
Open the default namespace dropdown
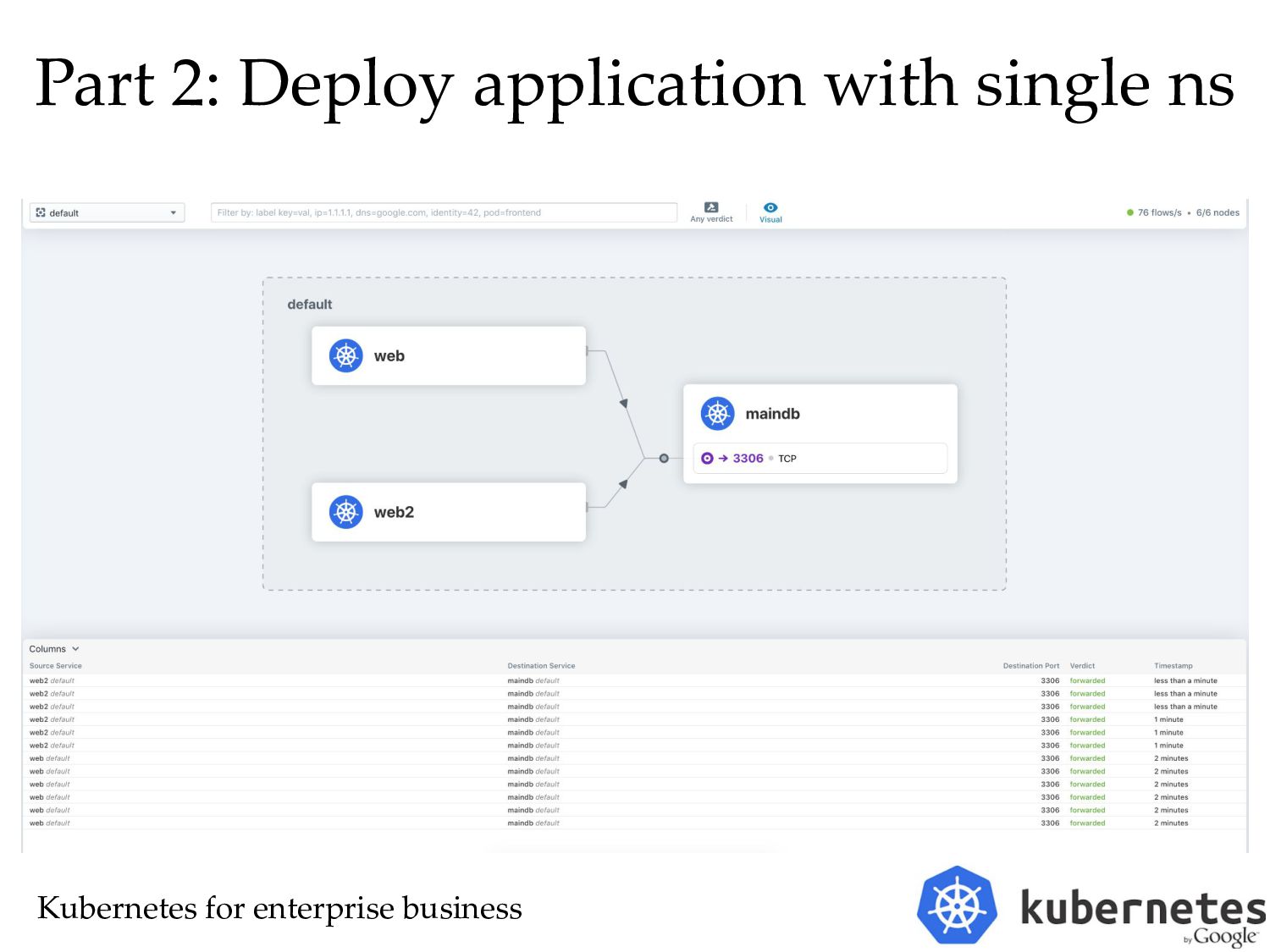tap(107, 212)
